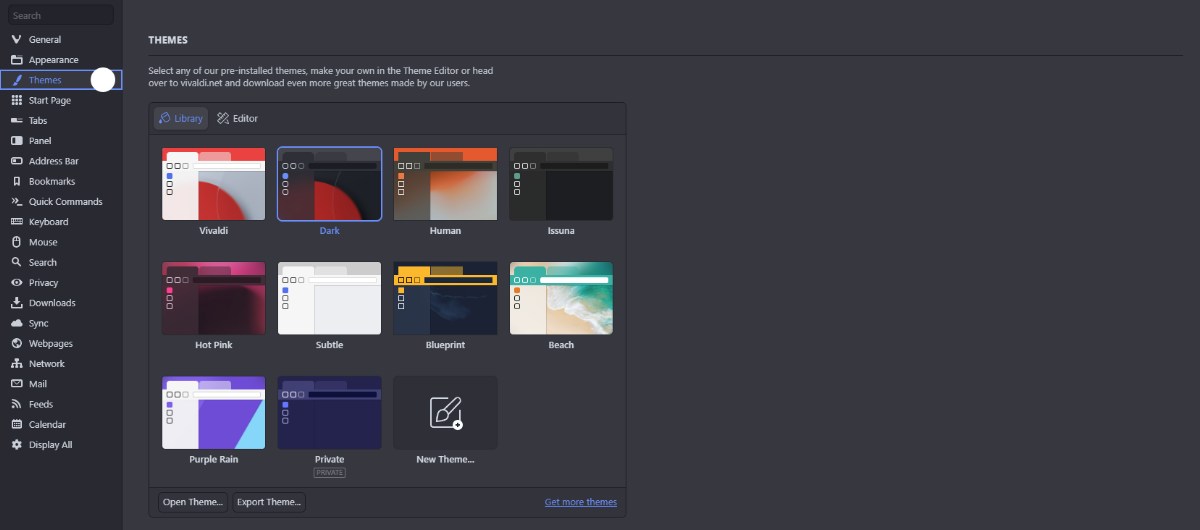Click the Keyboard icon
This screenshot has width=1200, height=530.
point(16,222)
